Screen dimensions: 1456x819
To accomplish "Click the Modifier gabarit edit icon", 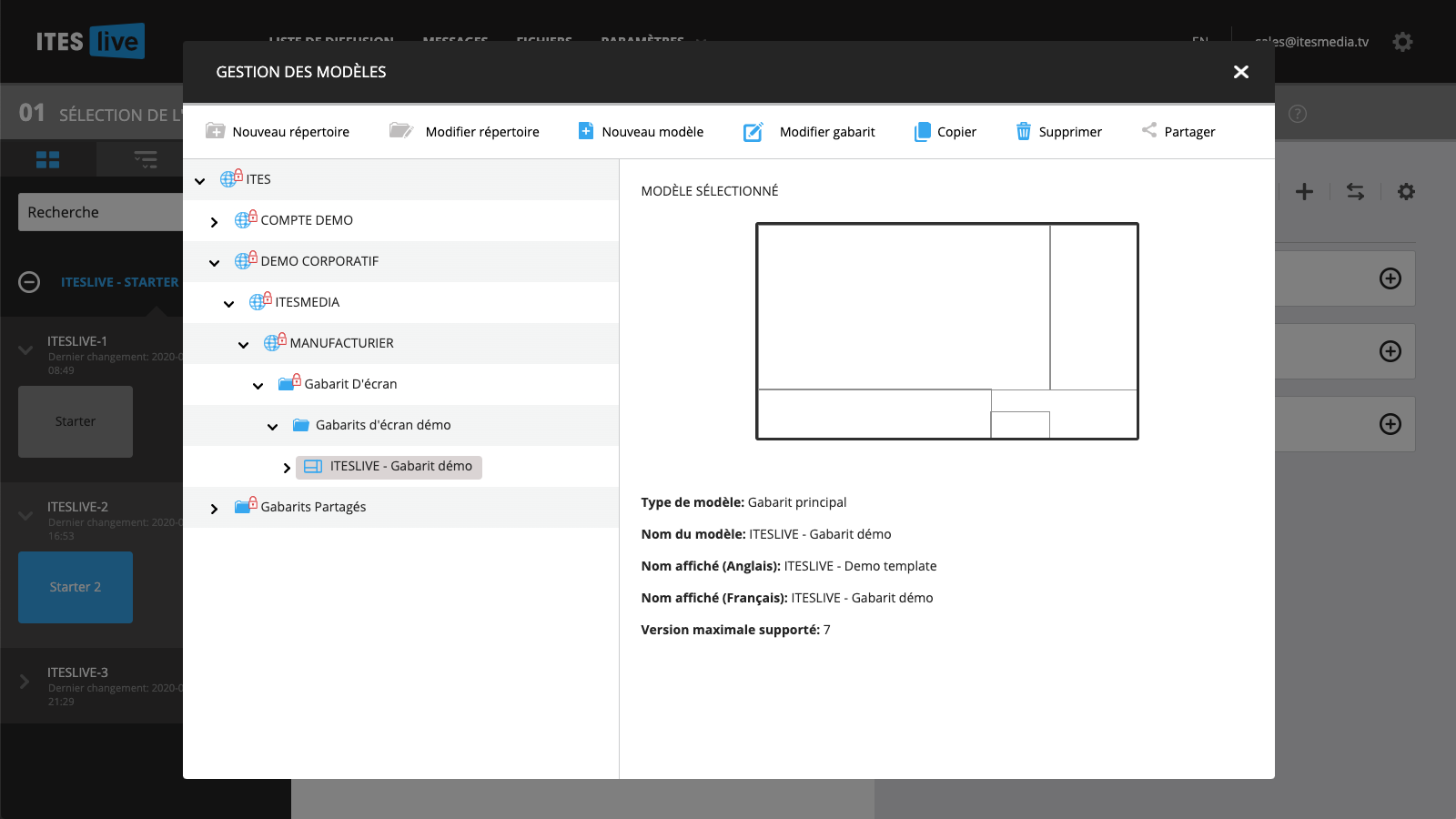I will tap(753, 132).
